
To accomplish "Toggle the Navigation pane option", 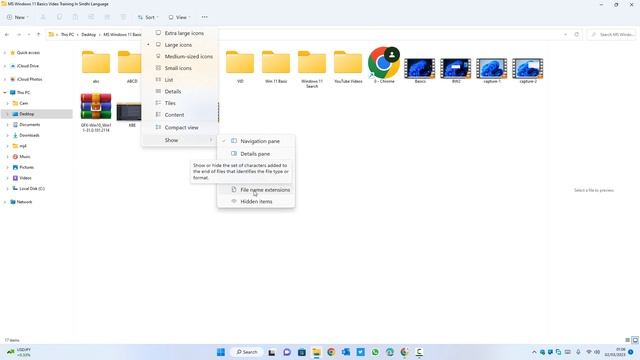I will (x=256, y=141).
